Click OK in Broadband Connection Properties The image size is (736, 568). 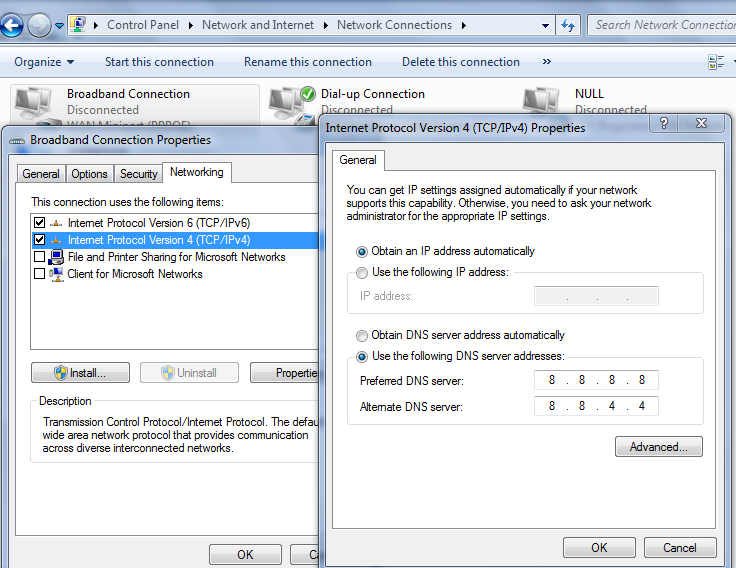click(245, 554)
